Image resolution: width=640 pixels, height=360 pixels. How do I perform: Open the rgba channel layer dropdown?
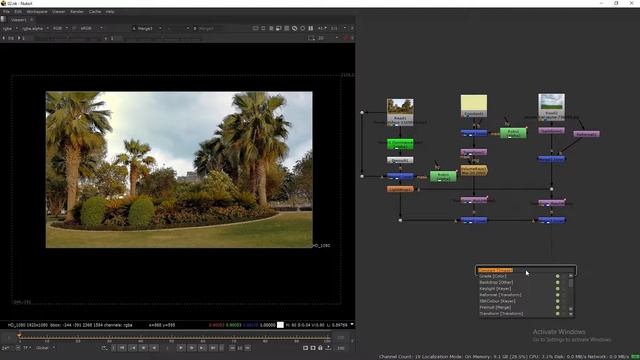10,29
